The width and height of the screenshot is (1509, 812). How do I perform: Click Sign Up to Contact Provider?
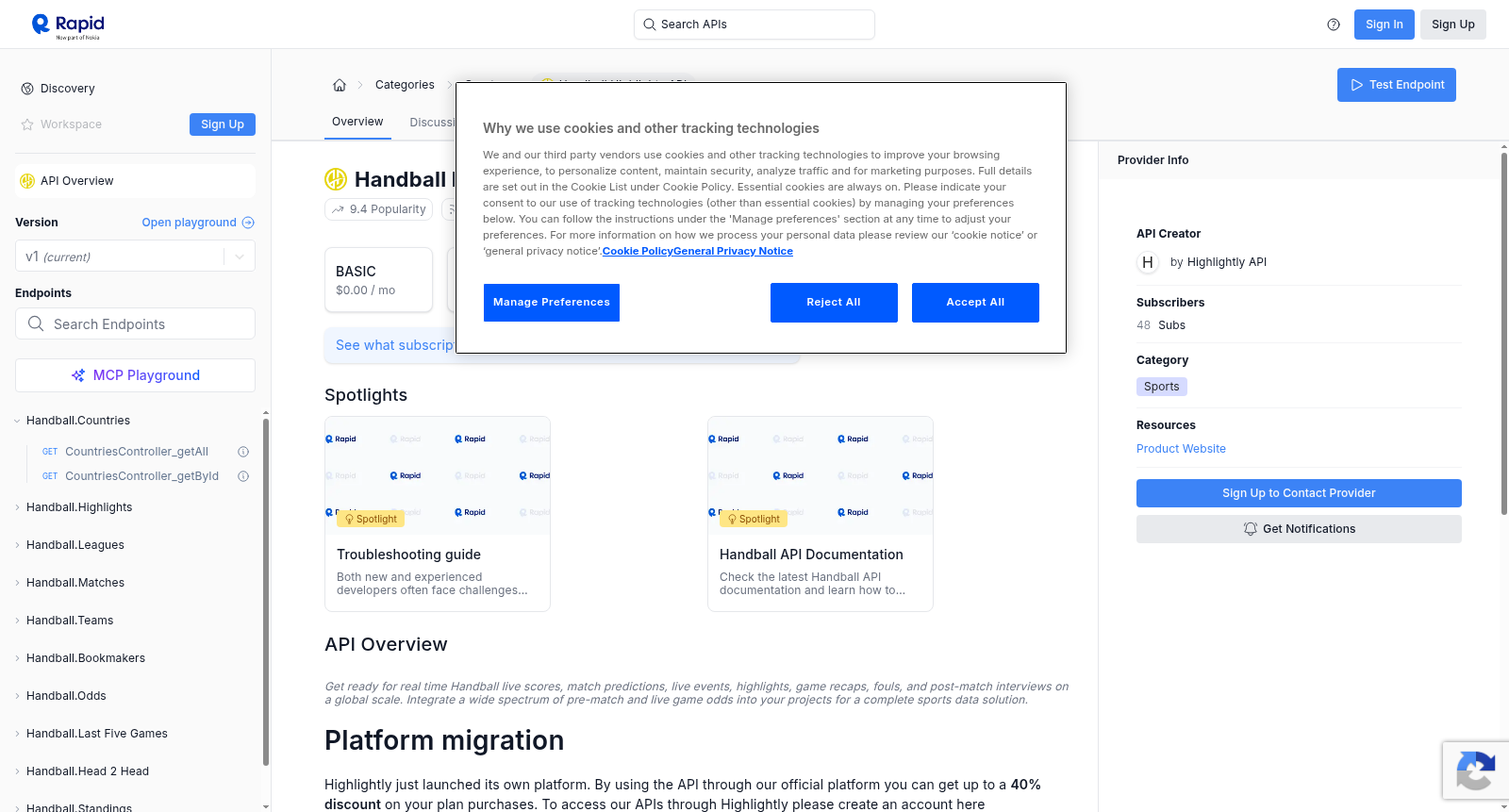1299,493
